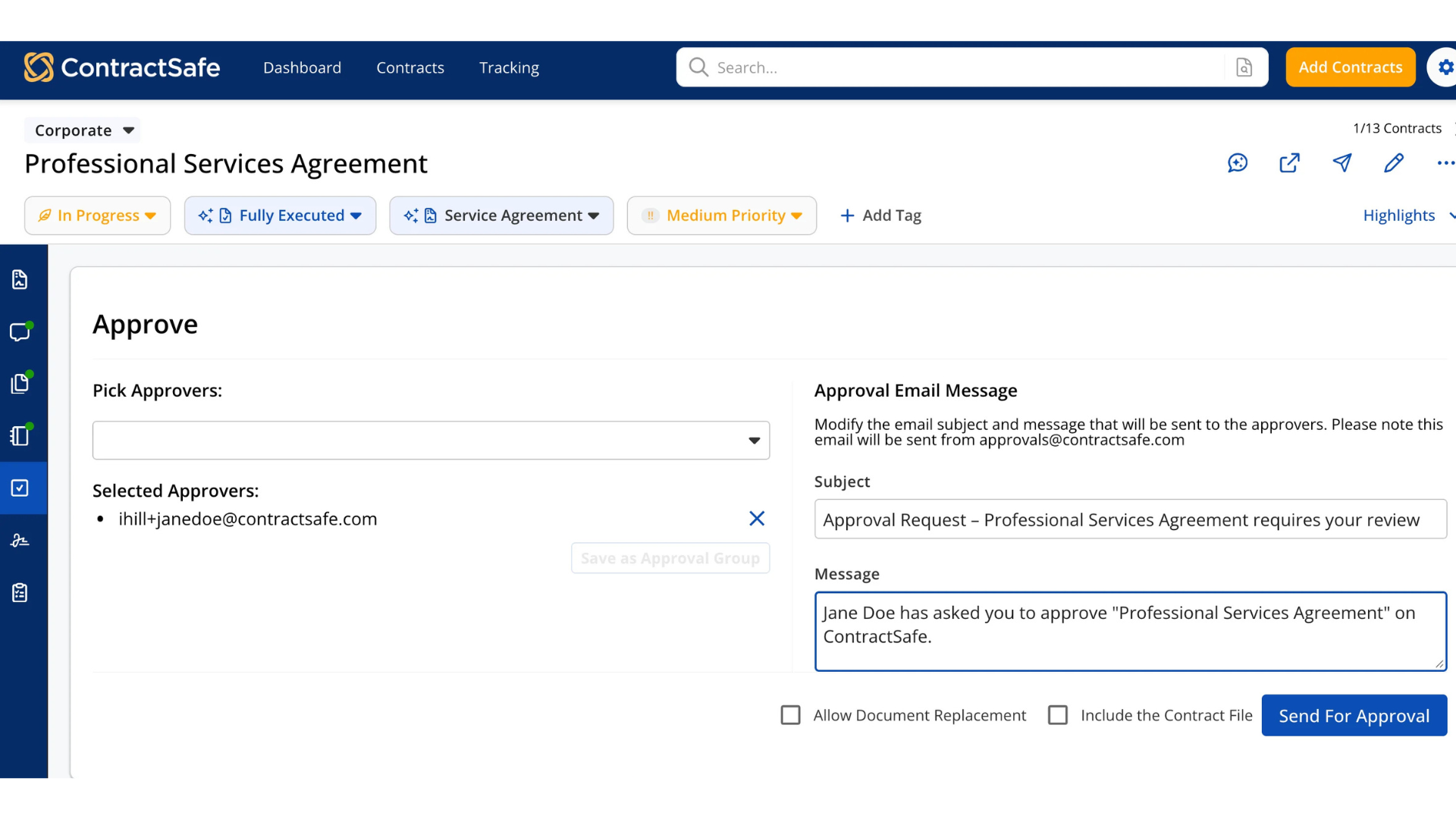Open the Fully Executed dropdown
Screen dimensions: 1456x819
[280, 215]
